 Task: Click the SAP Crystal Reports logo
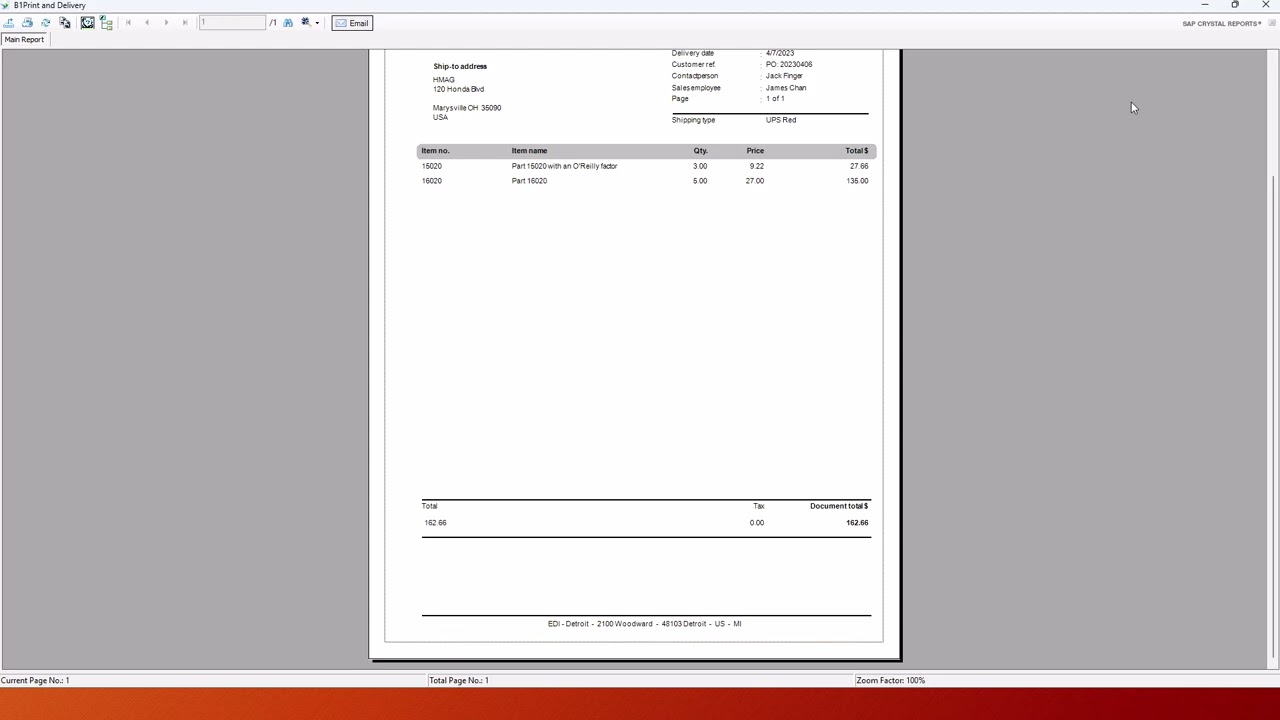(1221, 24)
